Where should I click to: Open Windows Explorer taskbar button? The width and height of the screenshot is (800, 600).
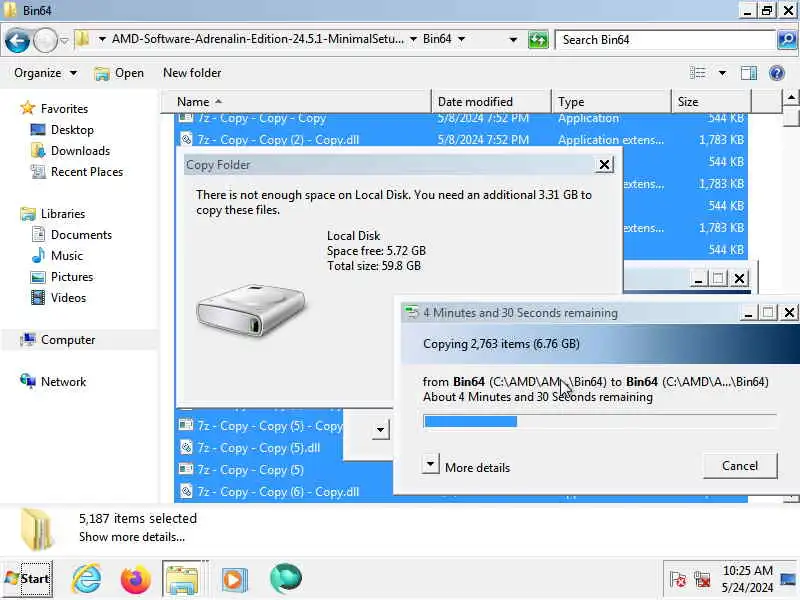pos(182,579)
